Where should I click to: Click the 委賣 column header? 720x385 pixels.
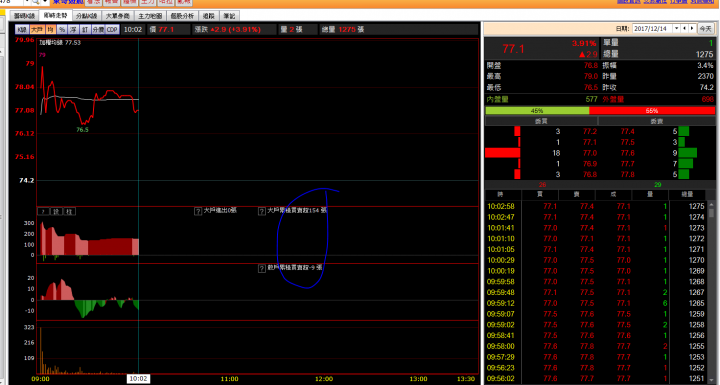(x=657, y=121)
